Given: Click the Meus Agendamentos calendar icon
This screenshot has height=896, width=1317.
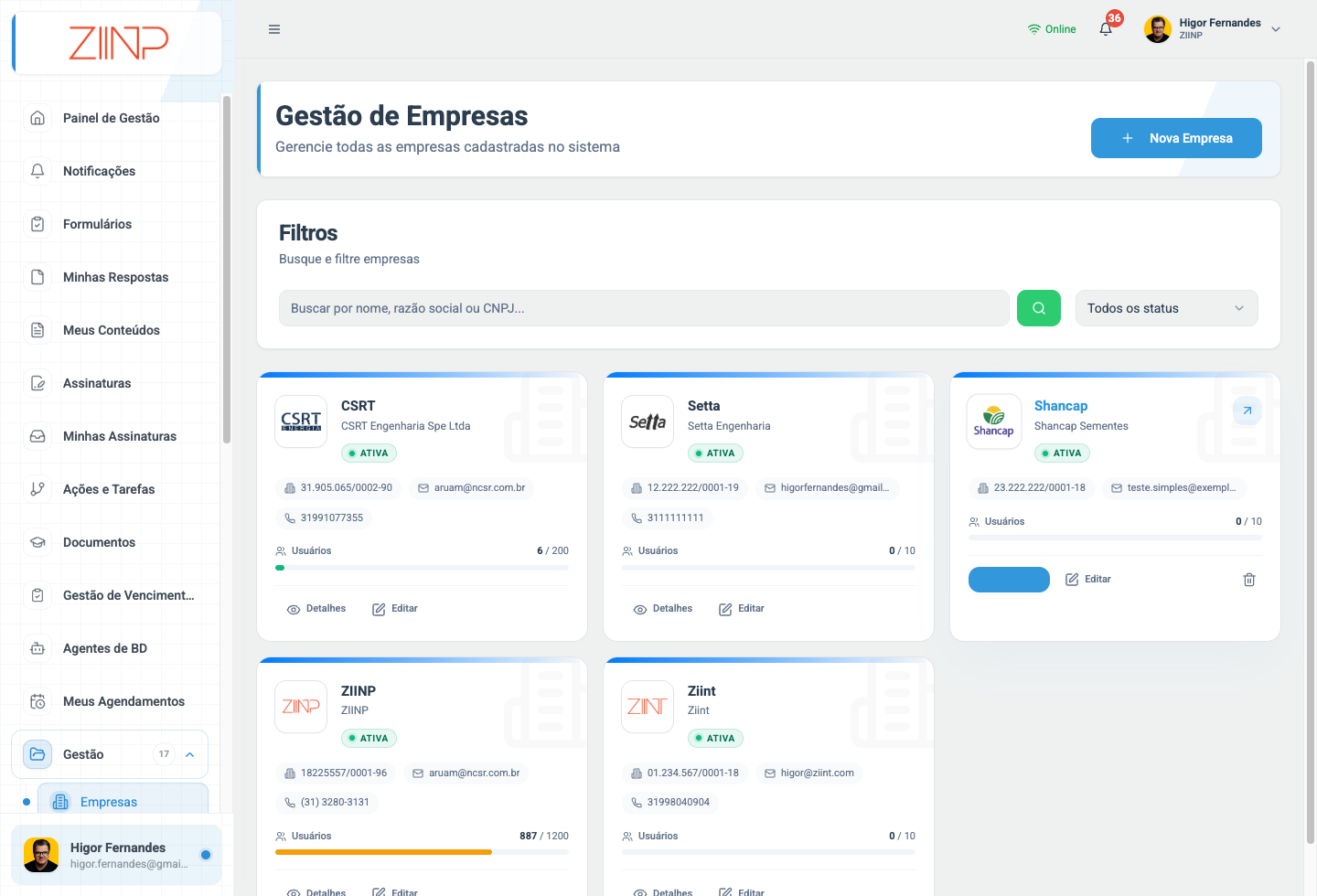Looking at the screenshot, I should point(37,701).
